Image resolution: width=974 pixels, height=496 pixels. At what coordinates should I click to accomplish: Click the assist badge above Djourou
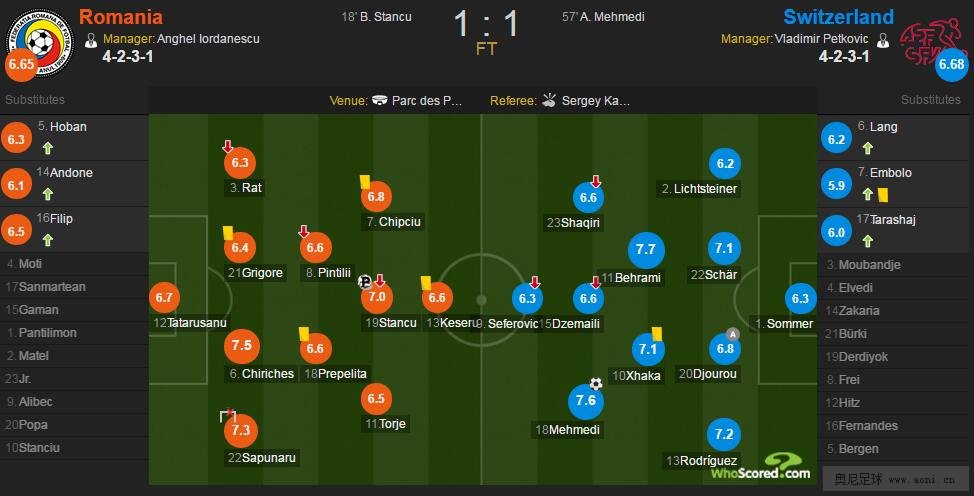coord(733,334)
